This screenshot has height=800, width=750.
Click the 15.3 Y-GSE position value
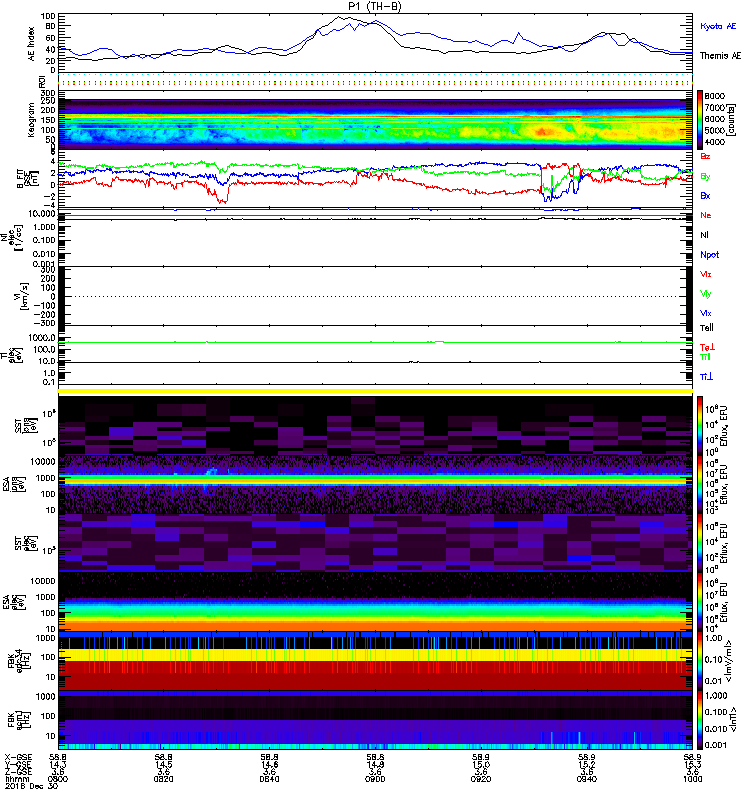click(692, 765)
